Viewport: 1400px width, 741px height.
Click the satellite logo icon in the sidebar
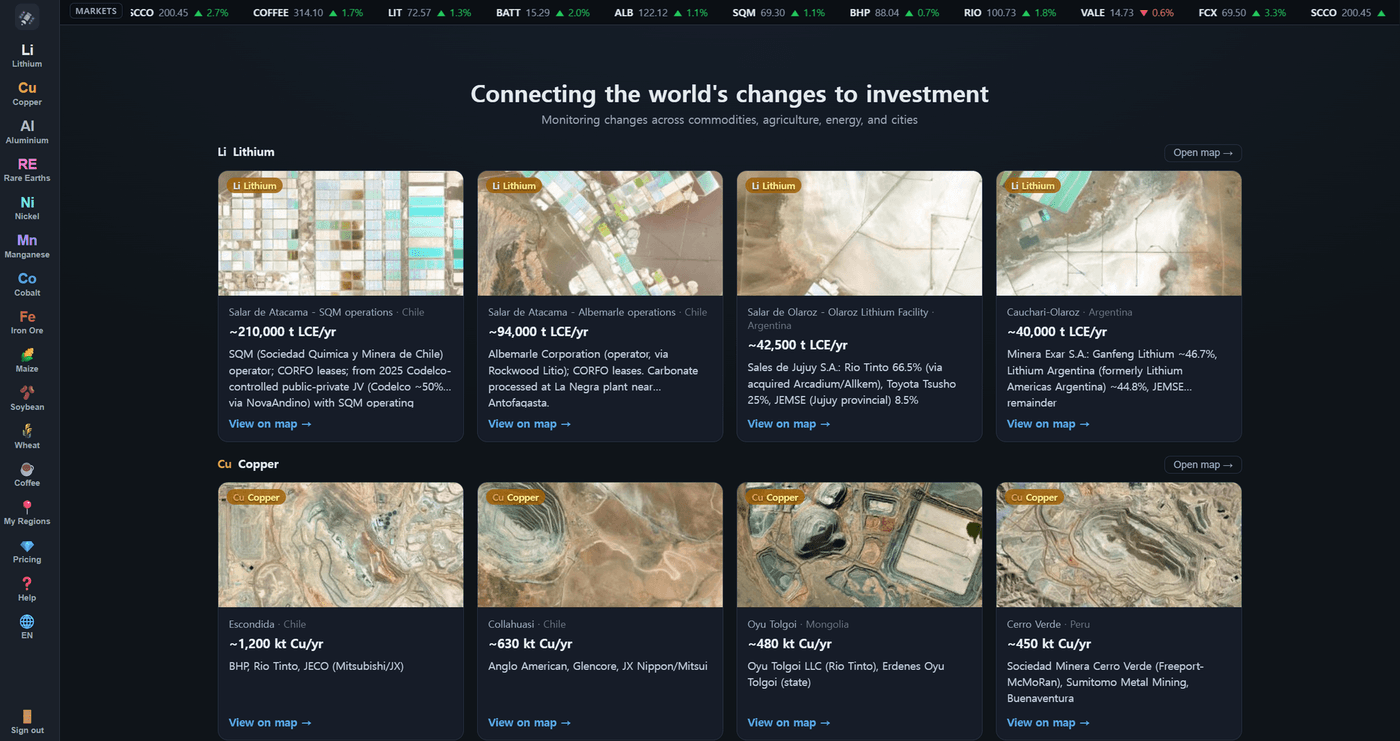pos(27,17)
